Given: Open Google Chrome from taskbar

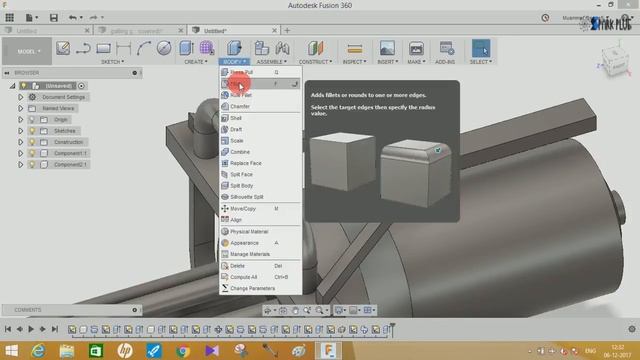Looking at the screenshot, I should click(183, 351).
